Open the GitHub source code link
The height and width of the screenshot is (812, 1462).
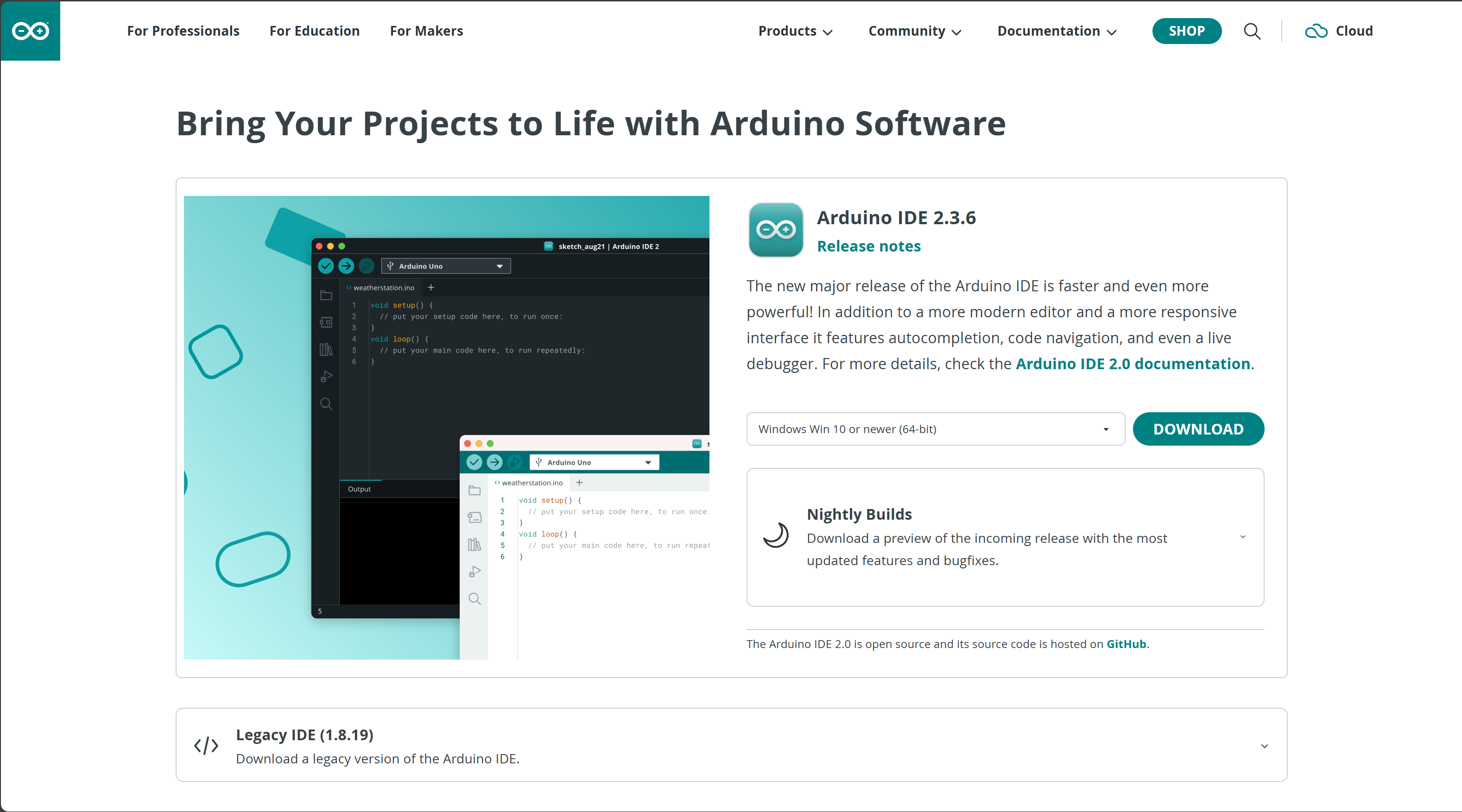pos(1126,644)
